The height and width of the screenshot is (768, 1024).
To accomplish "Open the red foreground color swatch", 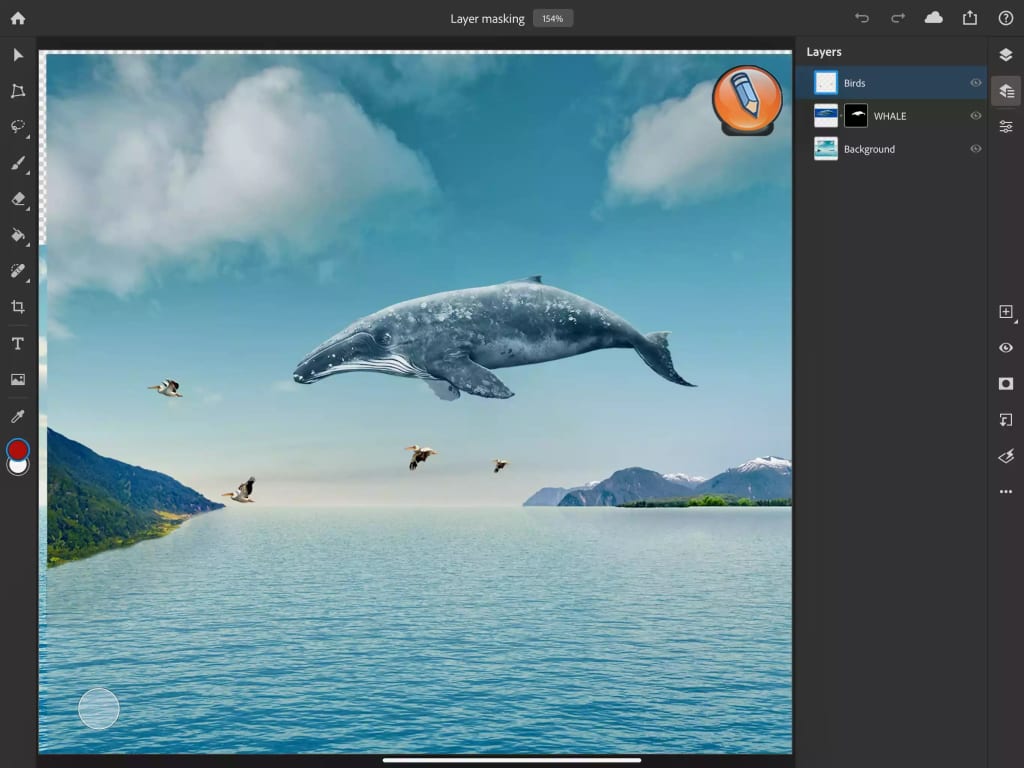I will coord(18,449).
